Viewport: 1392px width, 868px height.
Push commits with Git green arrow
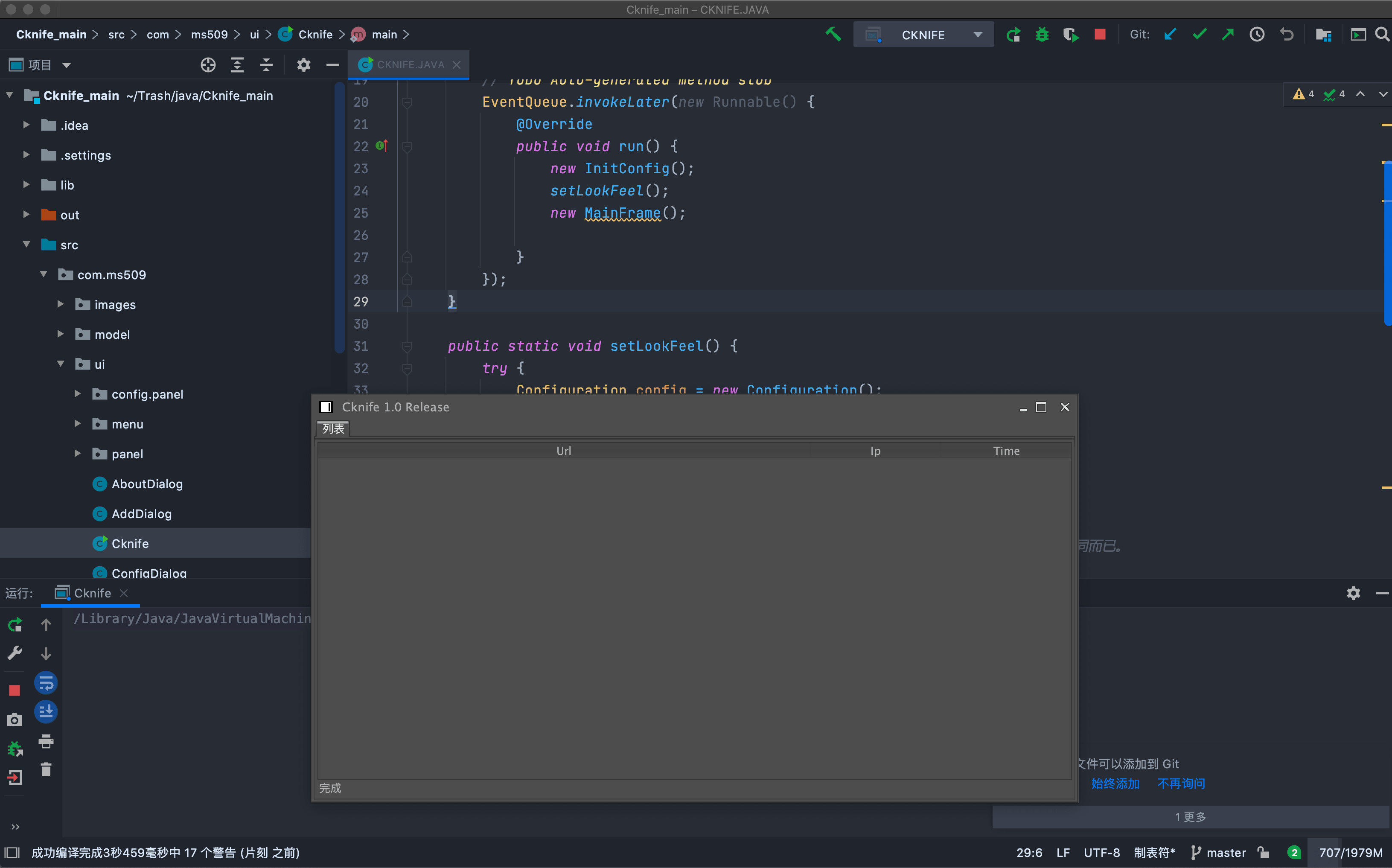[x=1228, y=35]
